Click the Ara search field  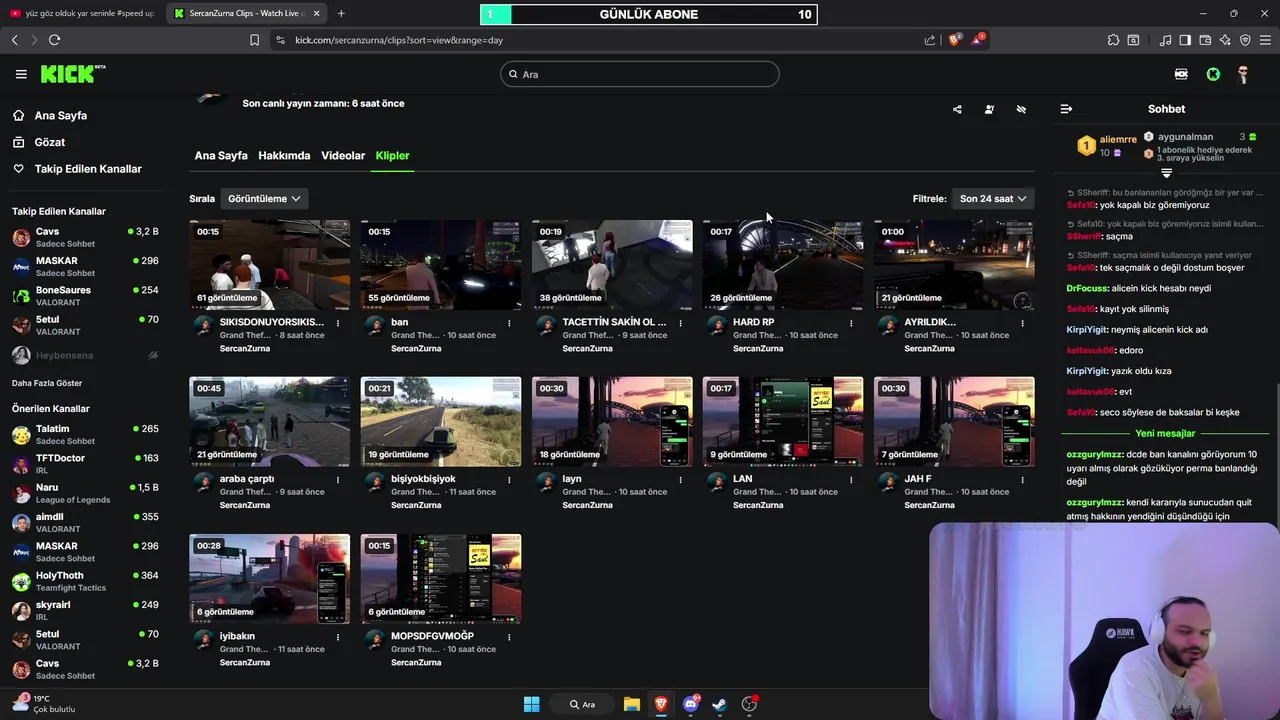[x=640, y=74]
